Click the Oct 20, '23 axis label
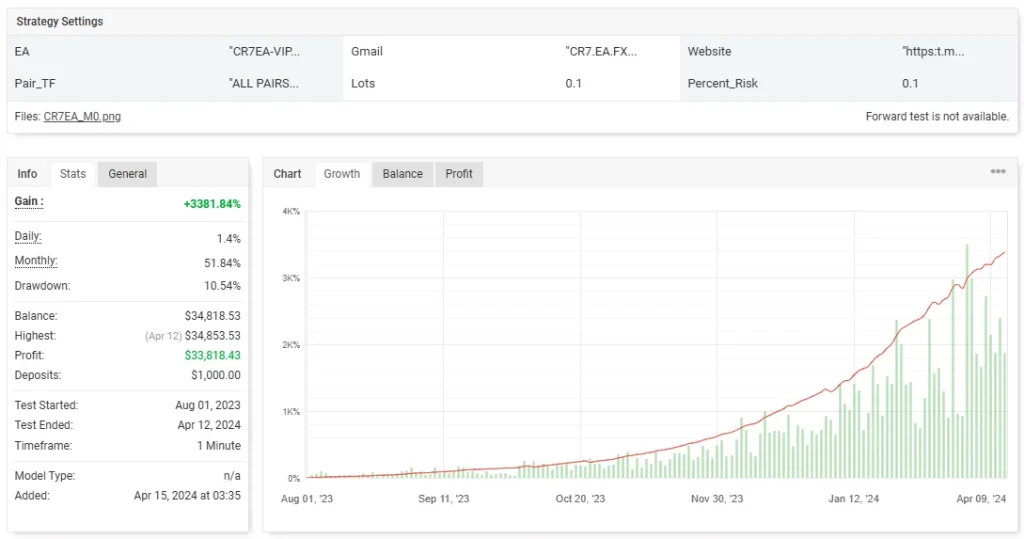This screenshot has width=1024, height=539. [x=579, y=499]
